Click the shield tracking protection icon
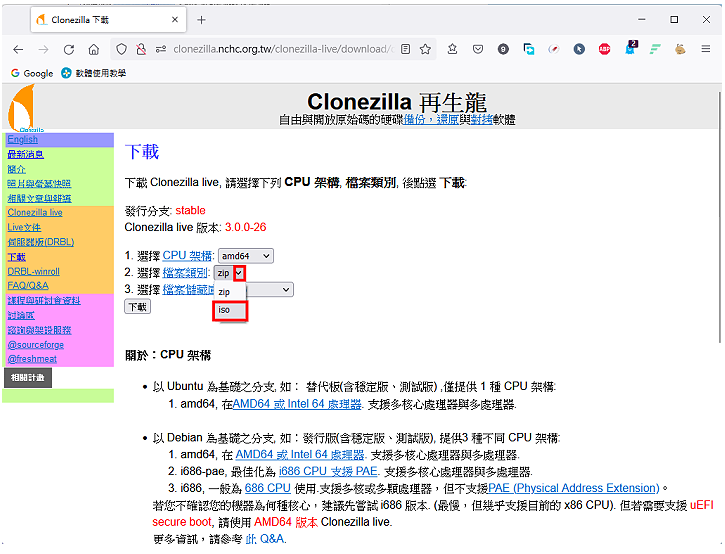725x554 pixels. [121, 49]
